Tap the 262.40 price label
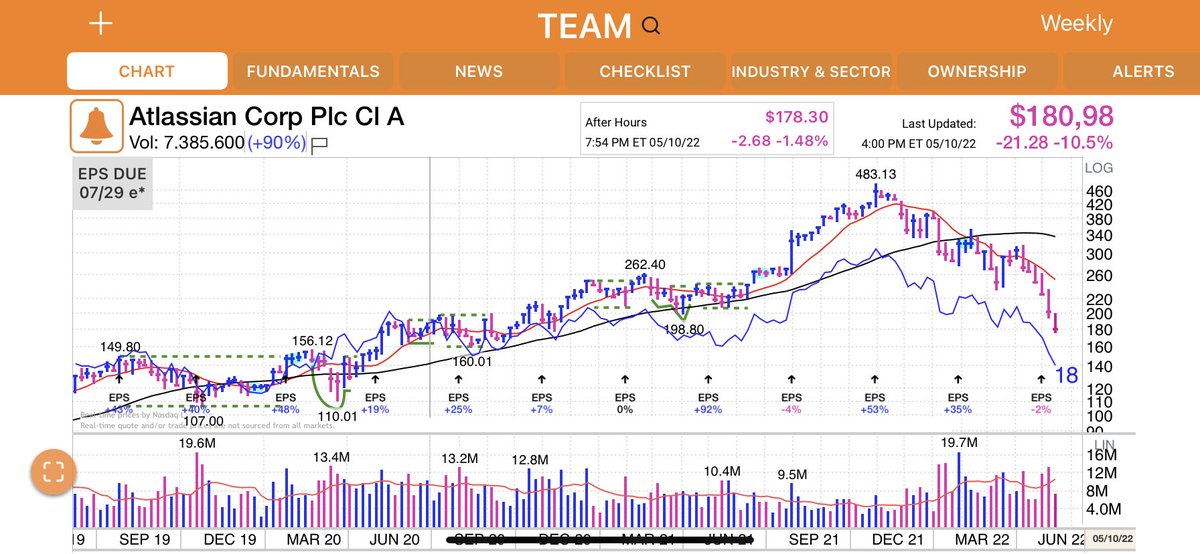Viewport: 1200px width, 554px height. pos(645,264)
